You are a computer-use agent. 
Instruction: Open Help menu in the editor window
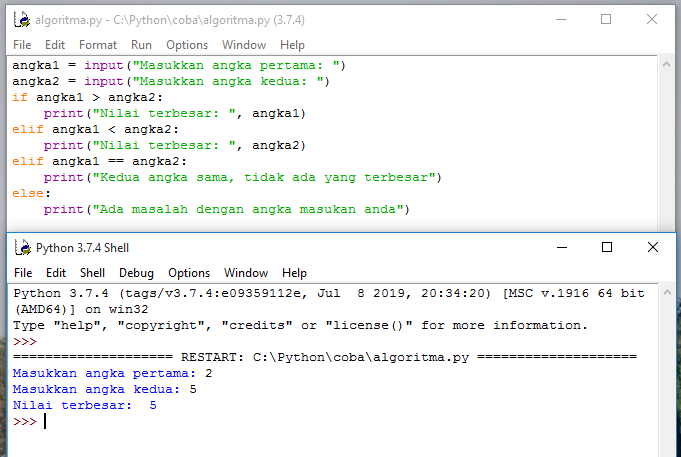point(292,45)
